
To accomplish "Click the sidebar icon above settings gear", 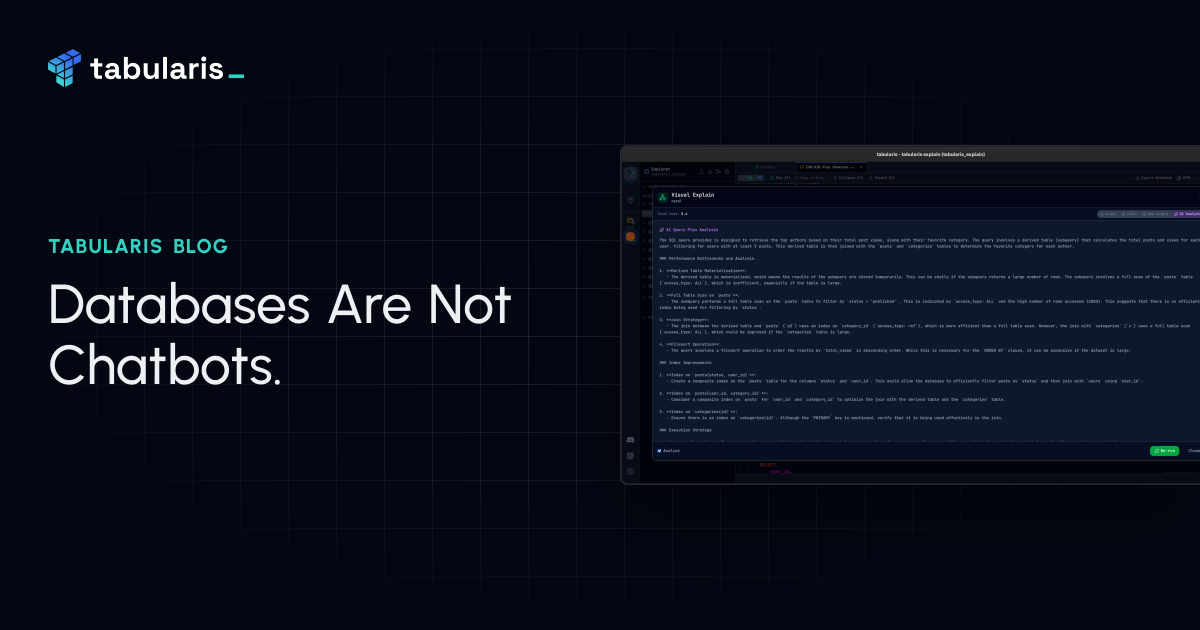I will tap(630, 455).
